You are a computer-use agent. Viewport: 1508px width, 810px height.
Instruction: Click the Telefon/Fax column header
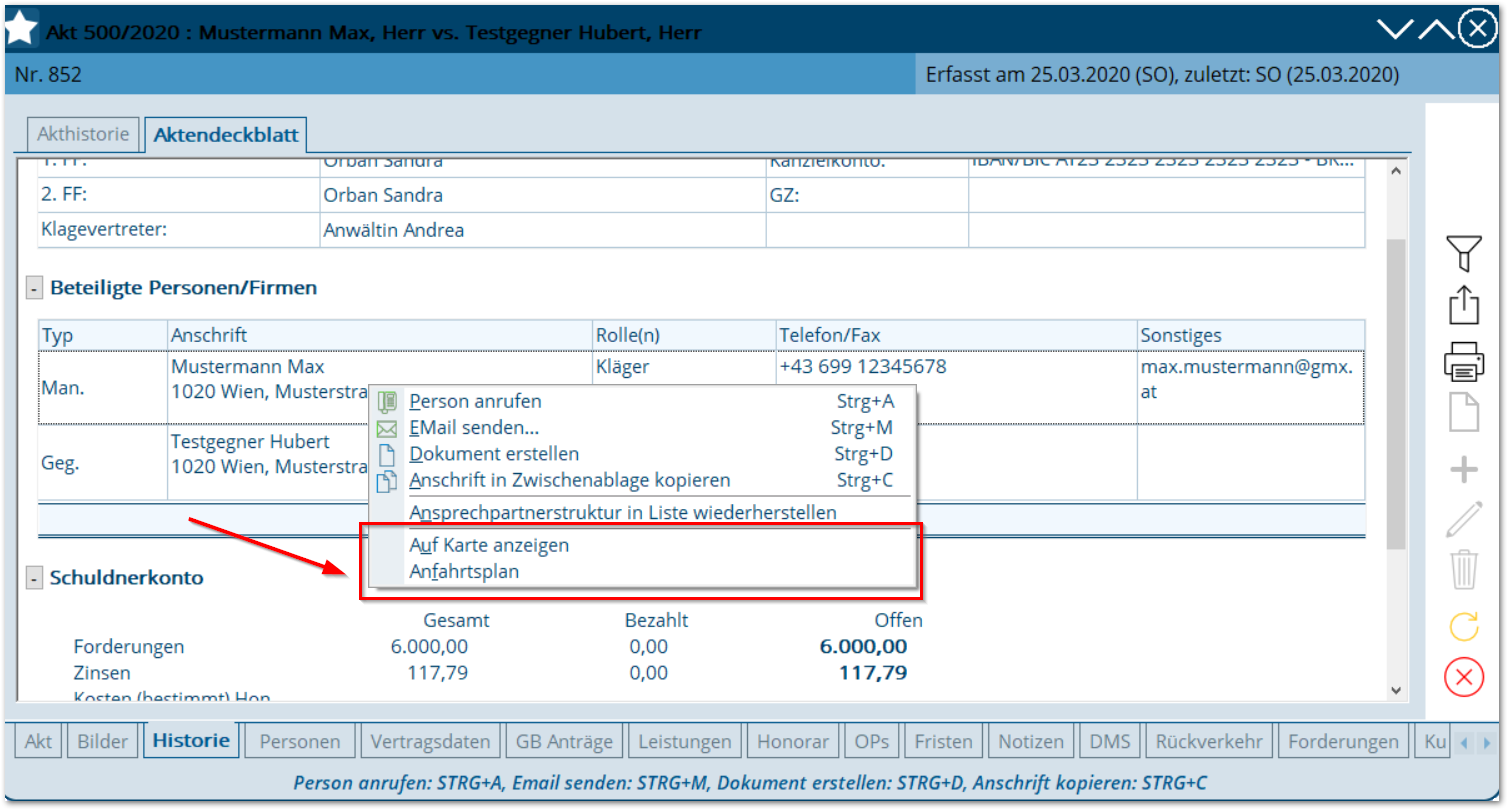pyautogui.click(x=956, y=336)
